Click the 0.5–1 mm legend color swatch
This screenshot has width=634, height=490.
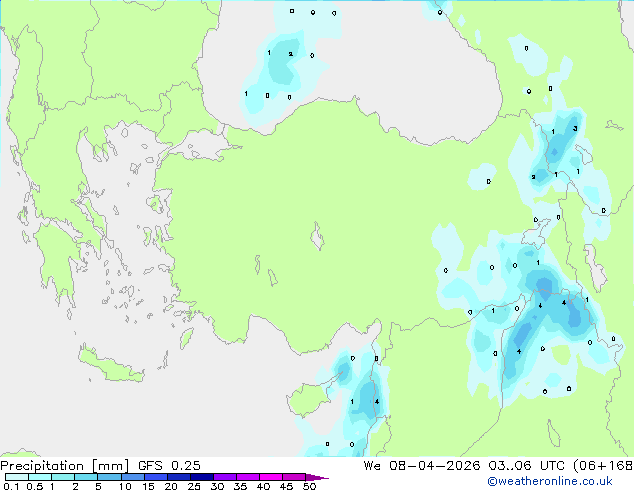40,477
